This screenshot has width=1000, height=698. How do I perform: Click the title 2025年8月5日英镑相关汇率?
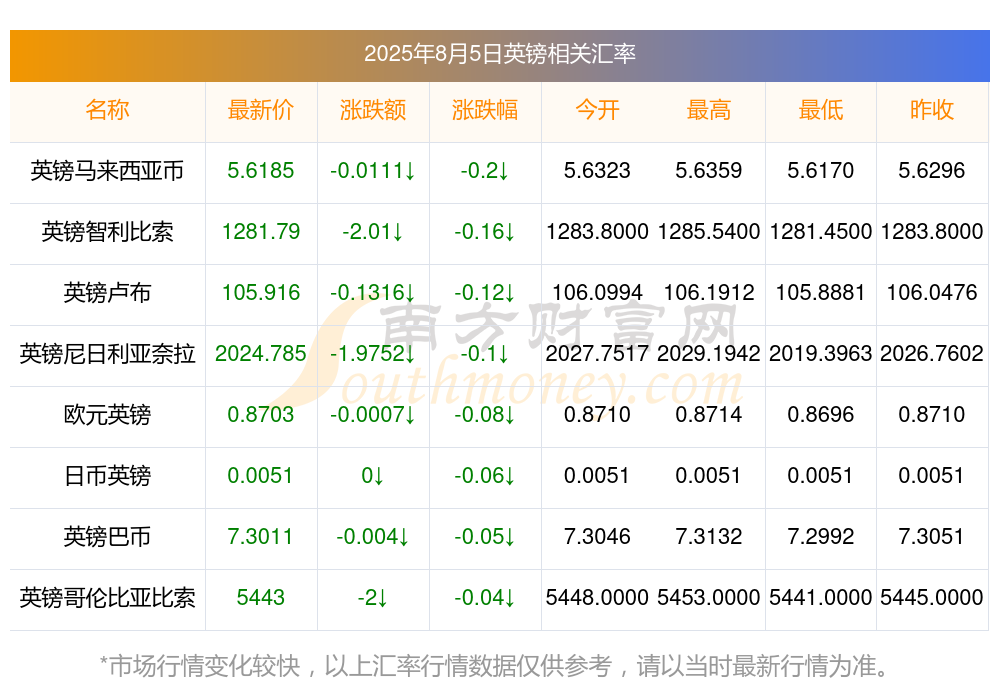[x=499, y=54]
